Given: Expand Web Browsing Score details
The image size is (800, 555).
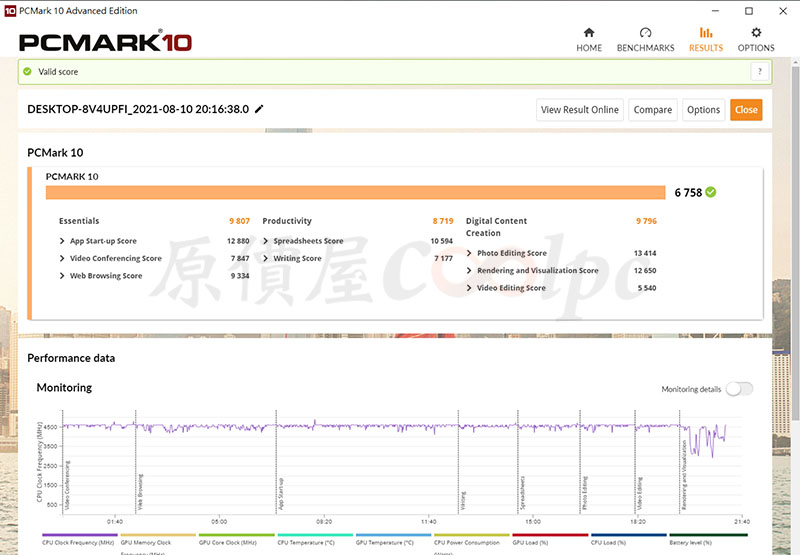Looking at the screenshot, I should point(62,275).
